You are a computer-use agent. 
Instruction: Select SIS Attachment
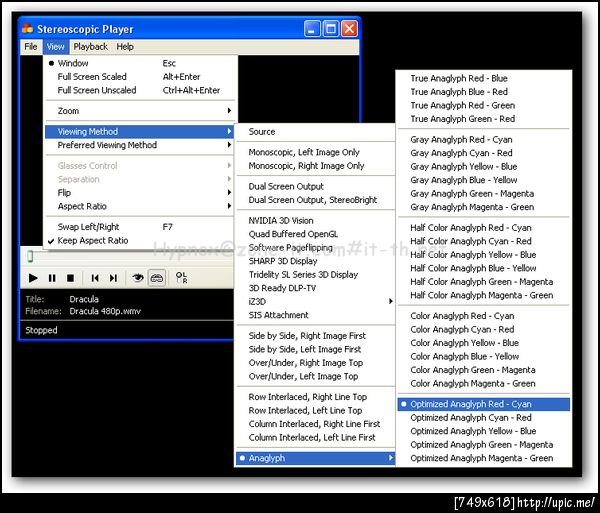(x=316, y=315)
